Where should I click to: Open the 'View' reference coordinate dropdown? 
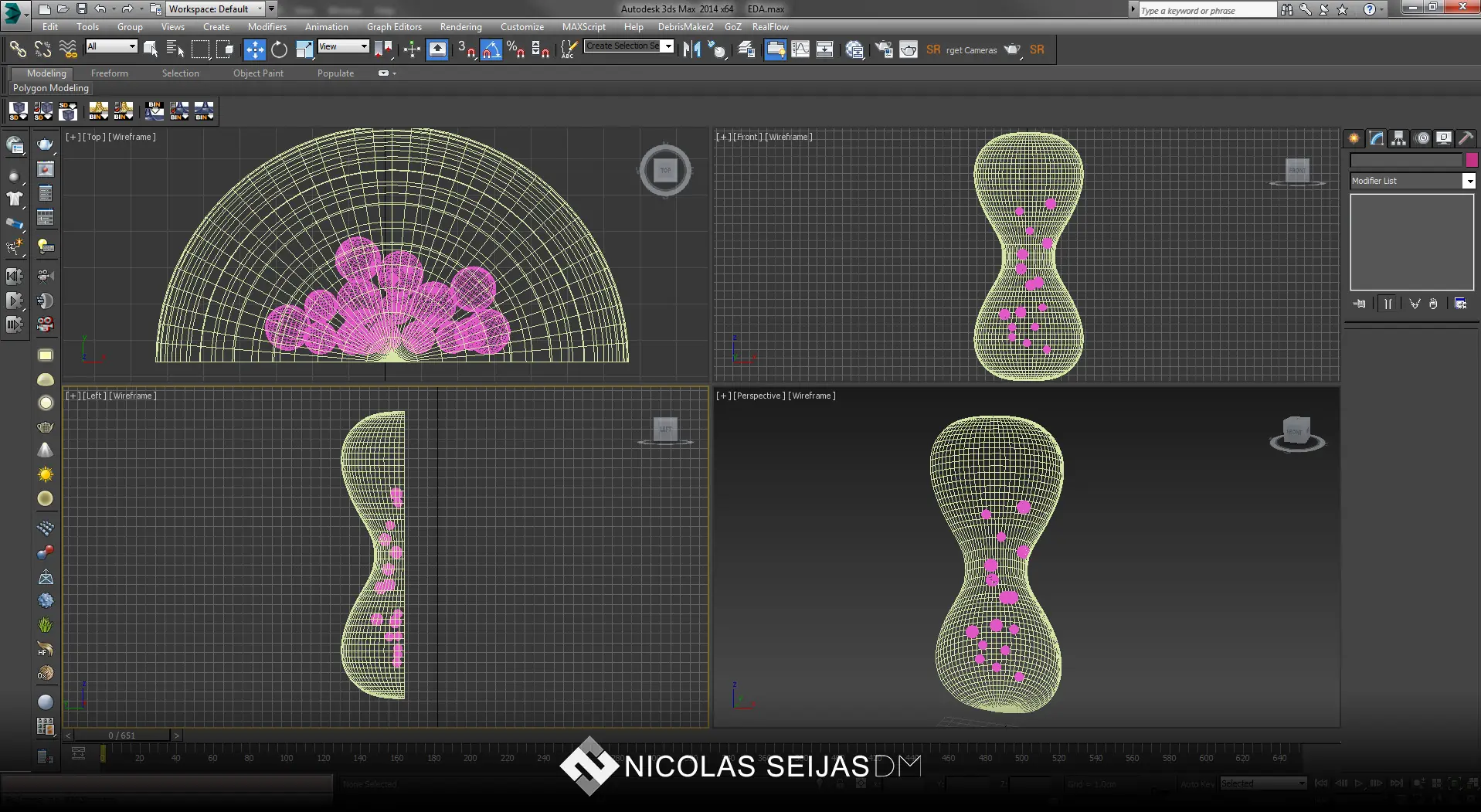(343, 46)
